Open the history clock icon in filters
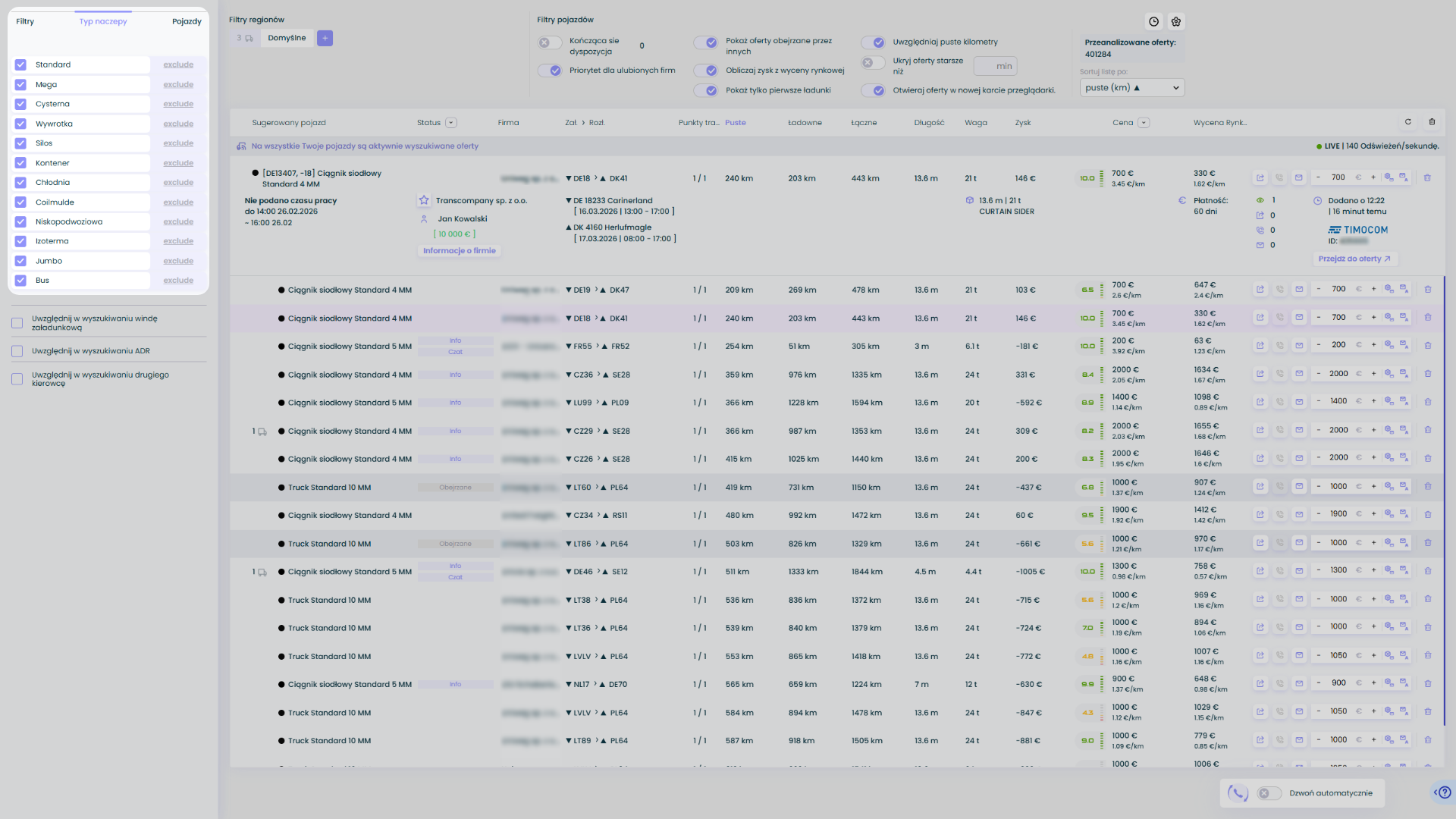 pos(1153,22)
